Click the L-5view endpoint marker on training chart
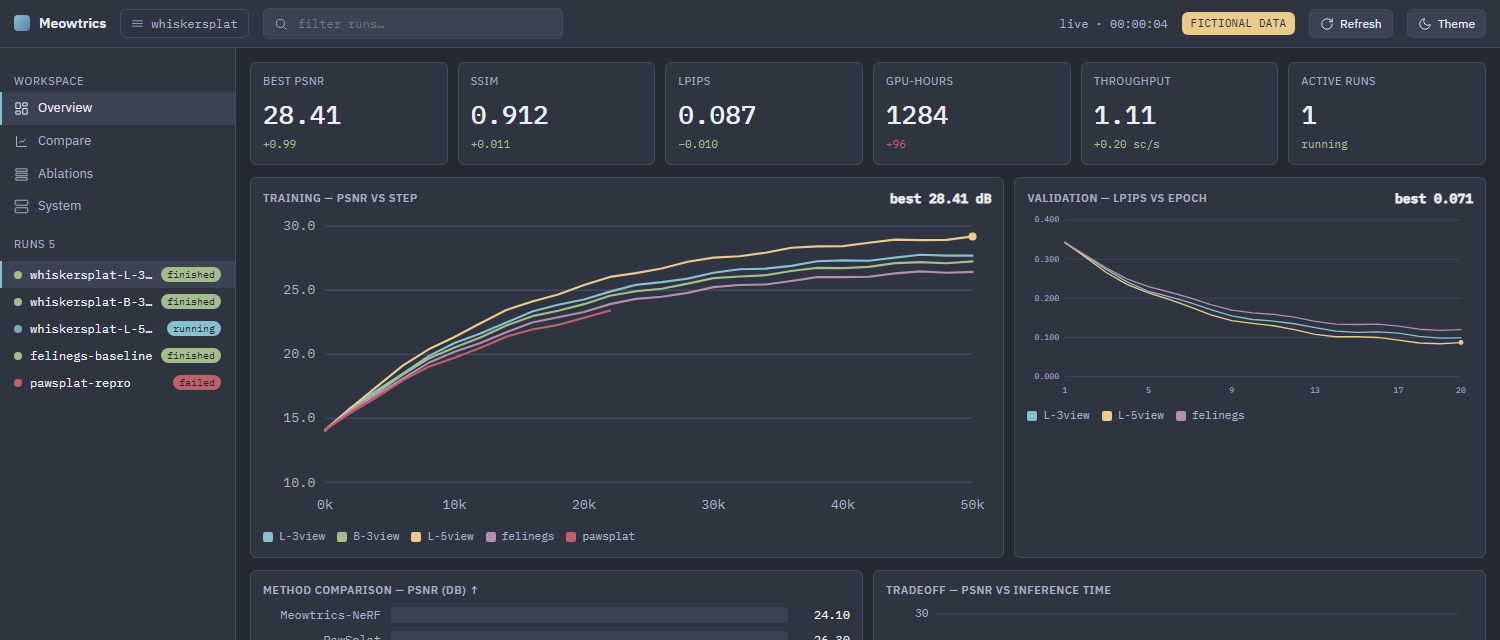Image resolution: width=1500 pixels, height=640 pixels. 972,237
